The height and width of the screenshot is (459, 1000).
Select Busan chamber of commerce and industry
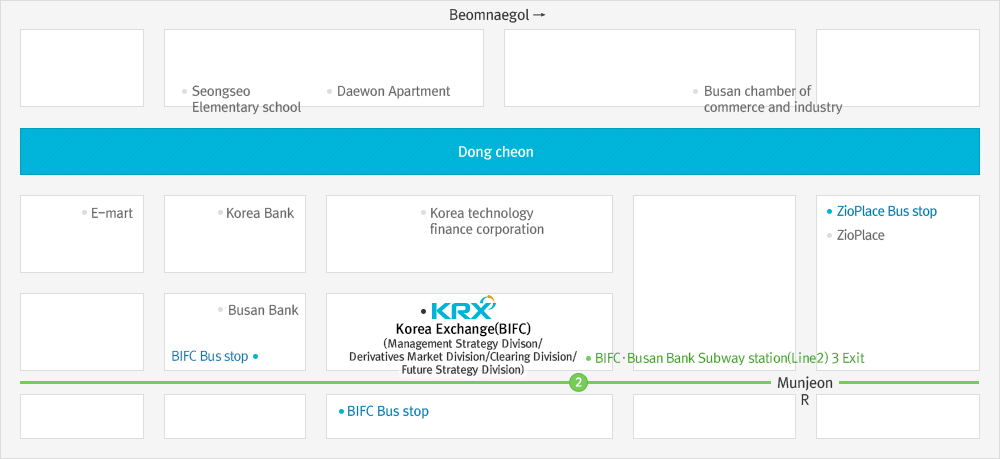[773, 99]
